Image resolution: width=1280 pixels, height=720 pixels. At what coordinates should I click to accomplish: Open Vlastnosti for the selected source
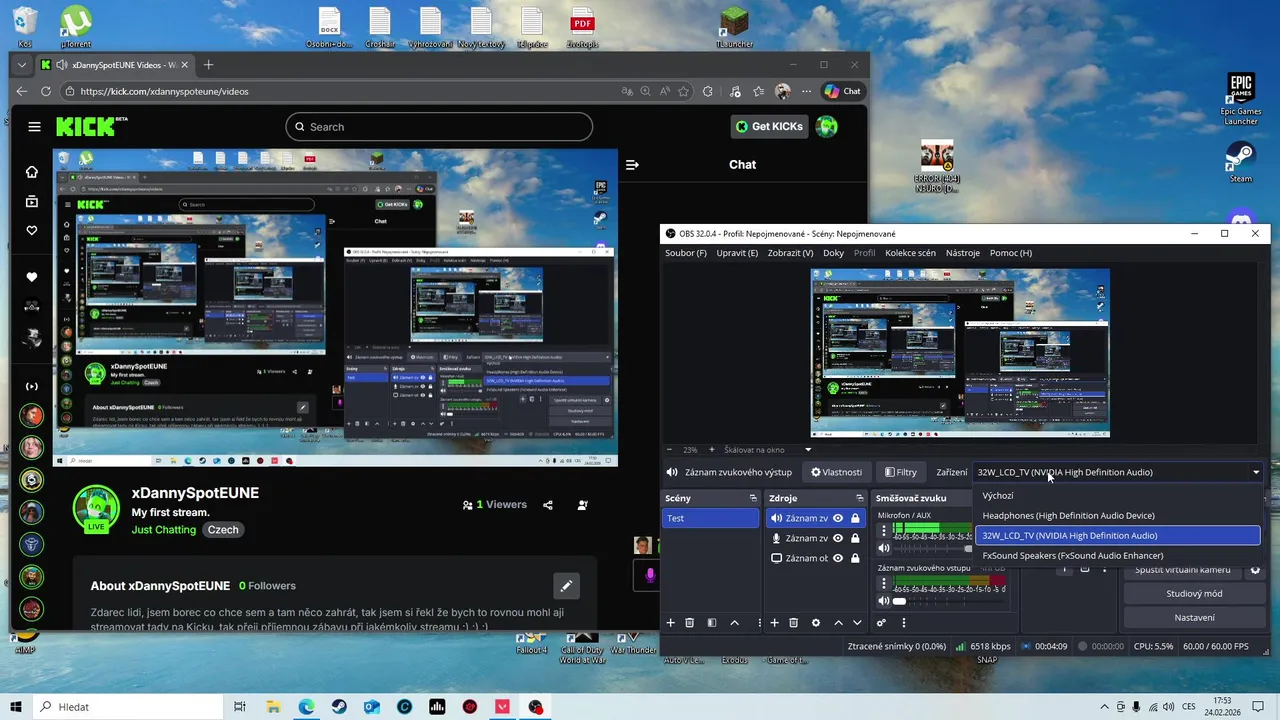[836, 472]
